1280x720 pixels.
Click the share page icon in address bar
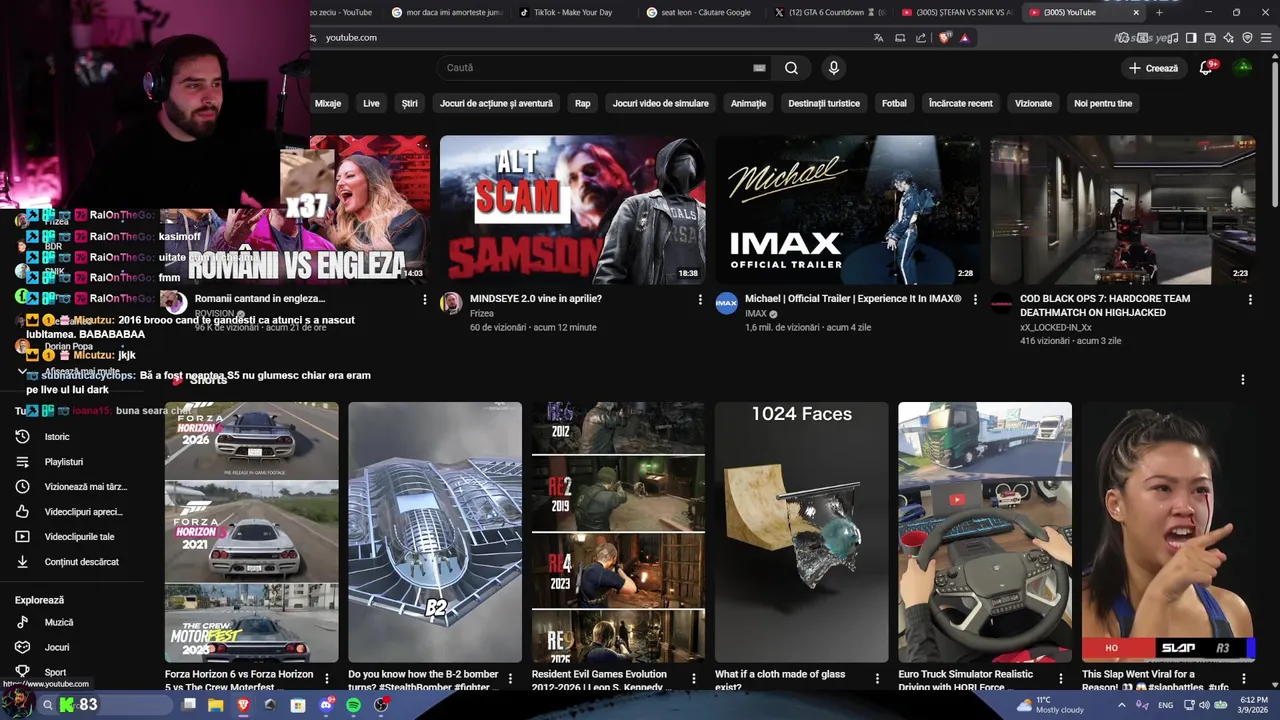pyautogui.click(x=921, y=38)
